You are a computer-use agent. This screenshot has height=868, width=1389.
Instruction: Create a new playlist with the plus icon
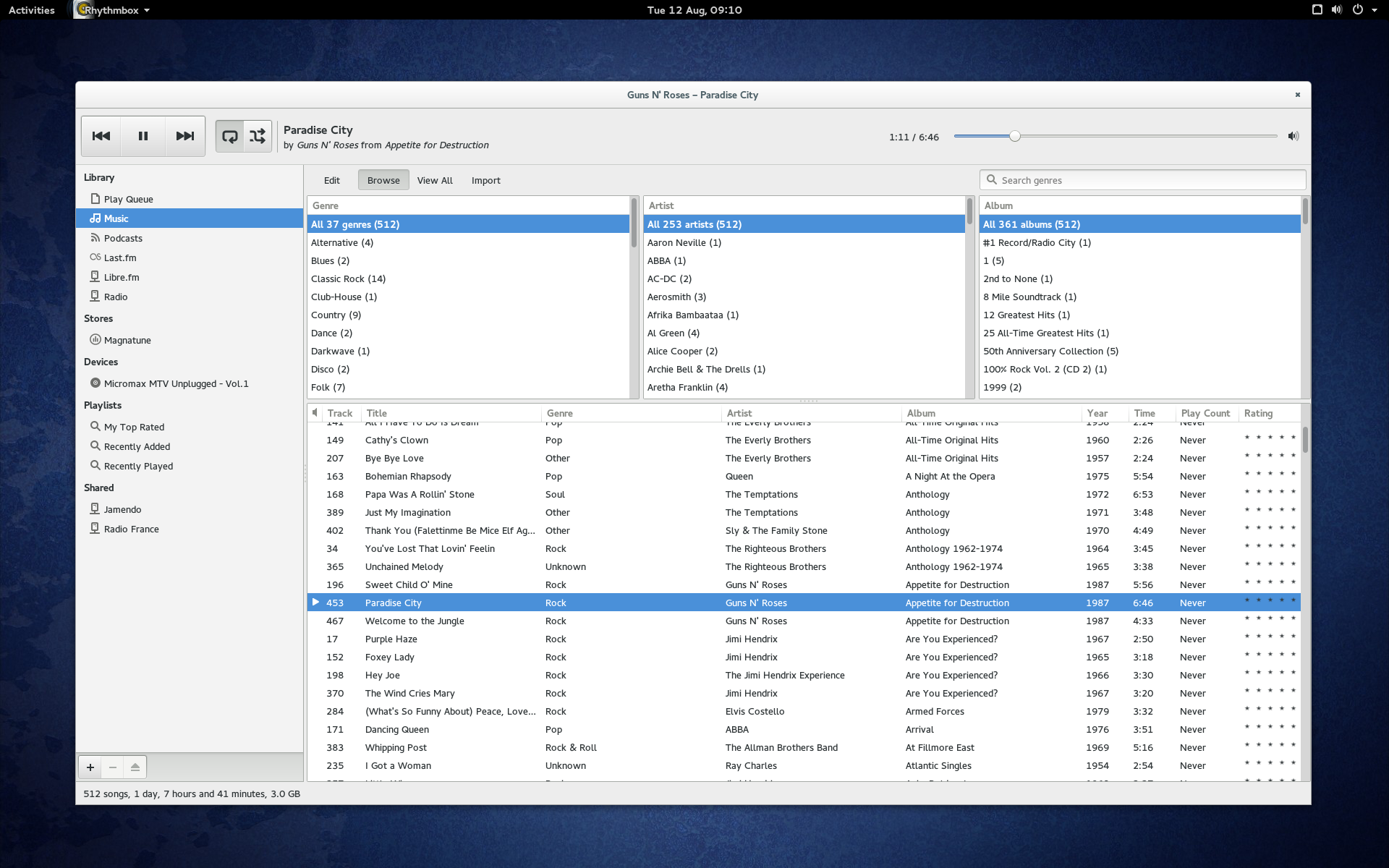click(x=90, y=767)
